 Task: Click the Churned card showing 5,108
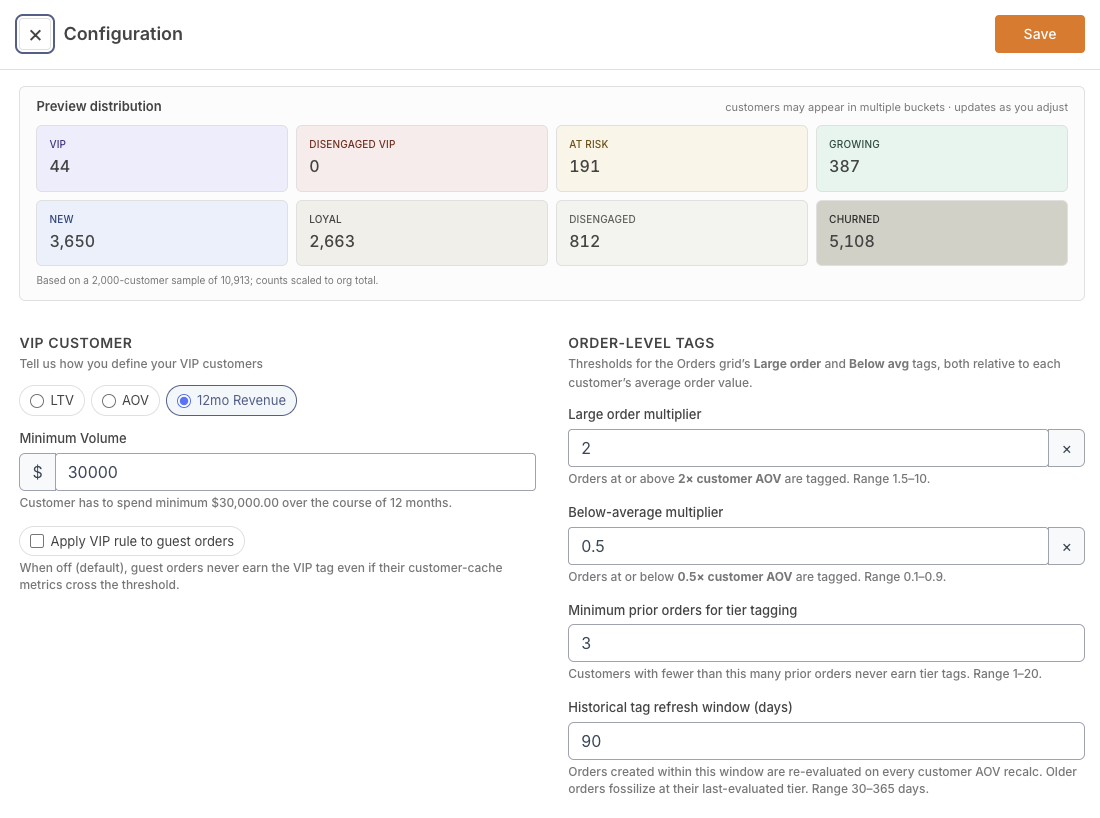941,234
